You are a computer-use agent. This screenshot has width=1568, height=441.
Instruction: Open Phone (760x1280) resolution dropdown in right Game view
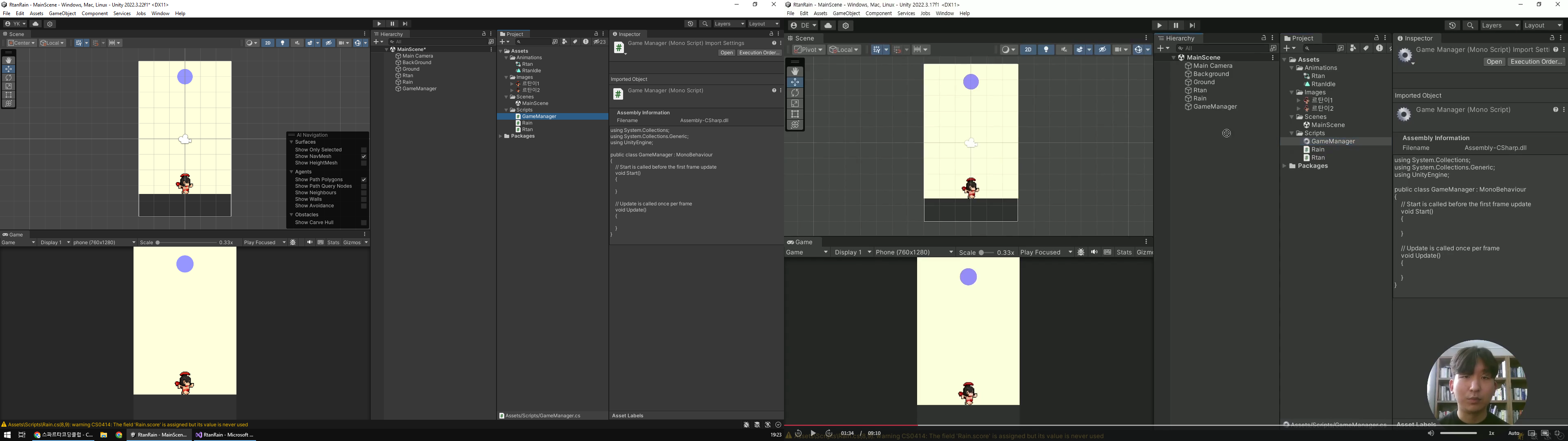click(x=914, y=252)
